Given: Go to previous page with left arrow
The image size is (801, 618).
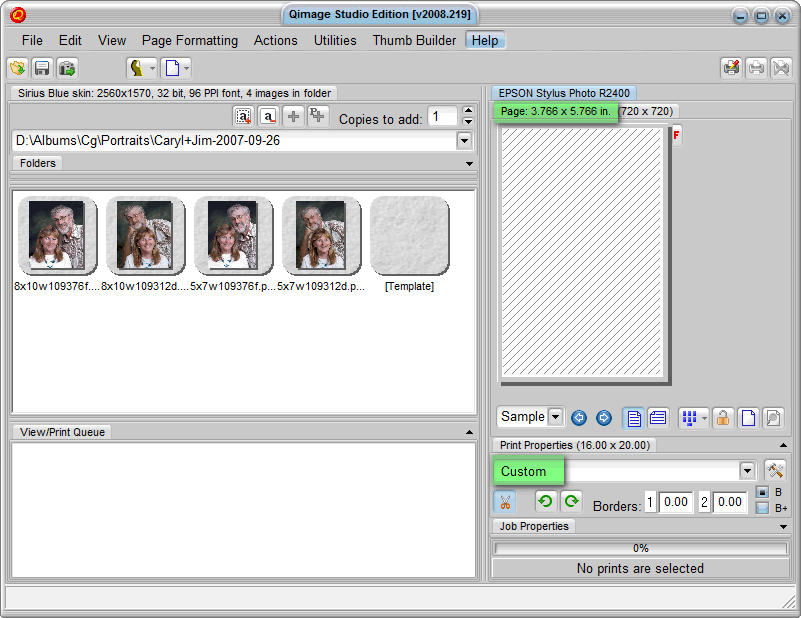Looking at the screenshot, I should [x=578, y=418].
